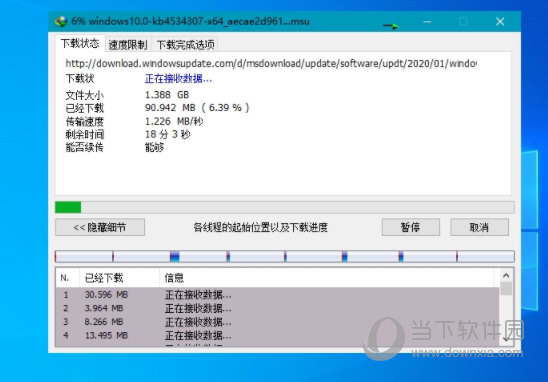This screenshot has height=382, width=548.
Task: Pause download with 暂停 button
Action: tap(411, 228)
